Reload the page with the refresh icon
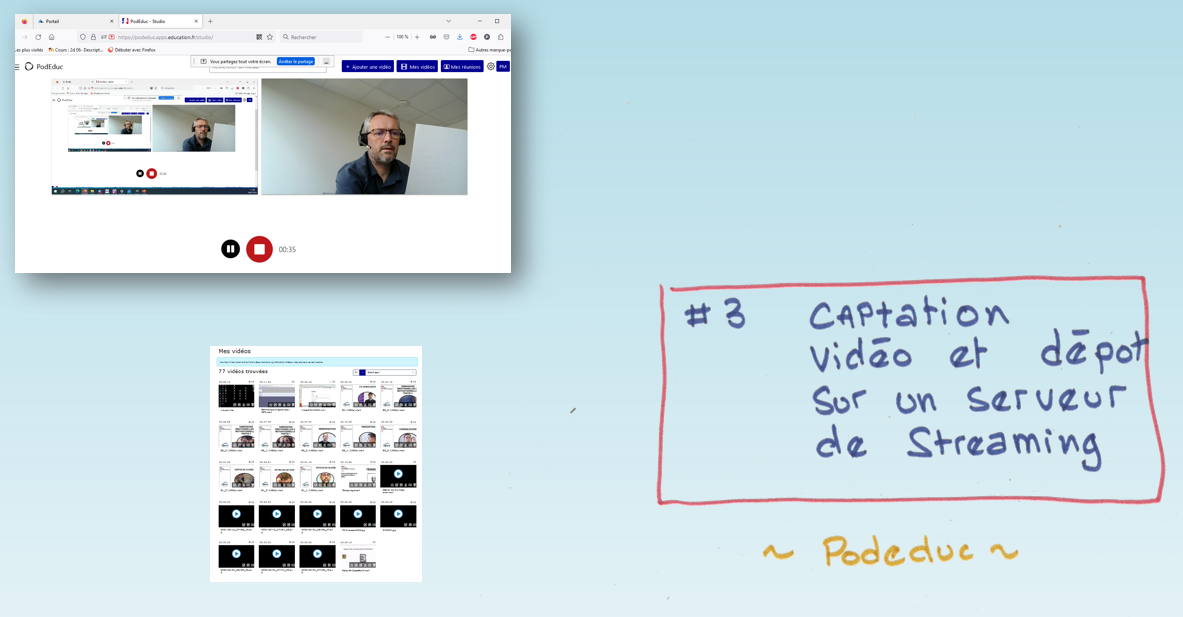This screenshot has height=617, width=1183. click(38, 37)
